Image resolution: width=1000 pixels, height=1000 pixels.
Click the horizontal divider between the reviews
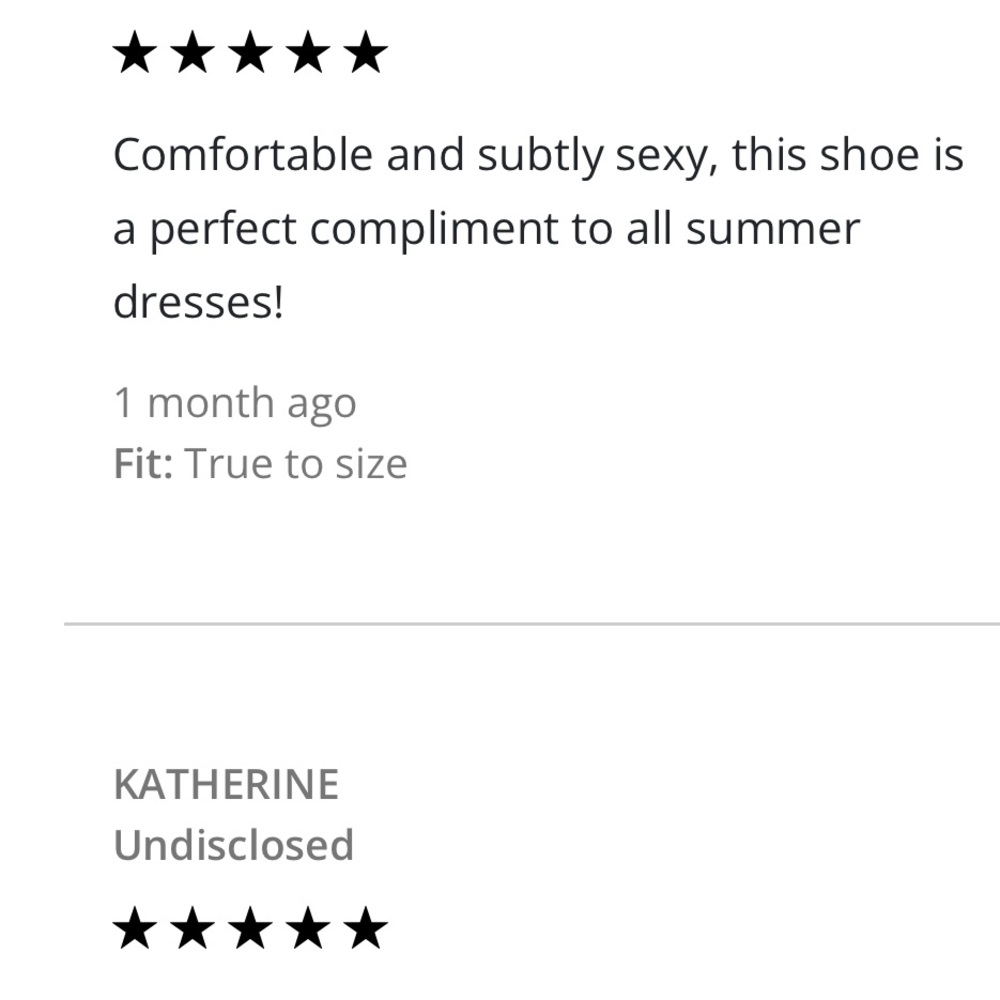point(532,624)
